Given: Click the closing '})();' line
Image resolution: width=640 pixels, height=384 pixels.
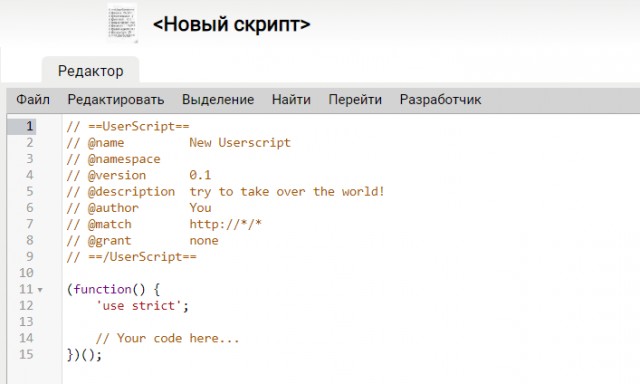Looking at the screenshot, I should [x=84, y=355].
